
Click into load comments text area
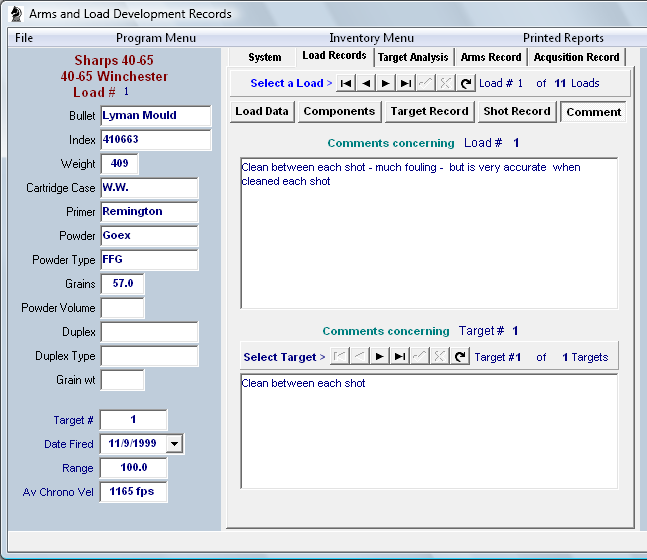[429, 233]
